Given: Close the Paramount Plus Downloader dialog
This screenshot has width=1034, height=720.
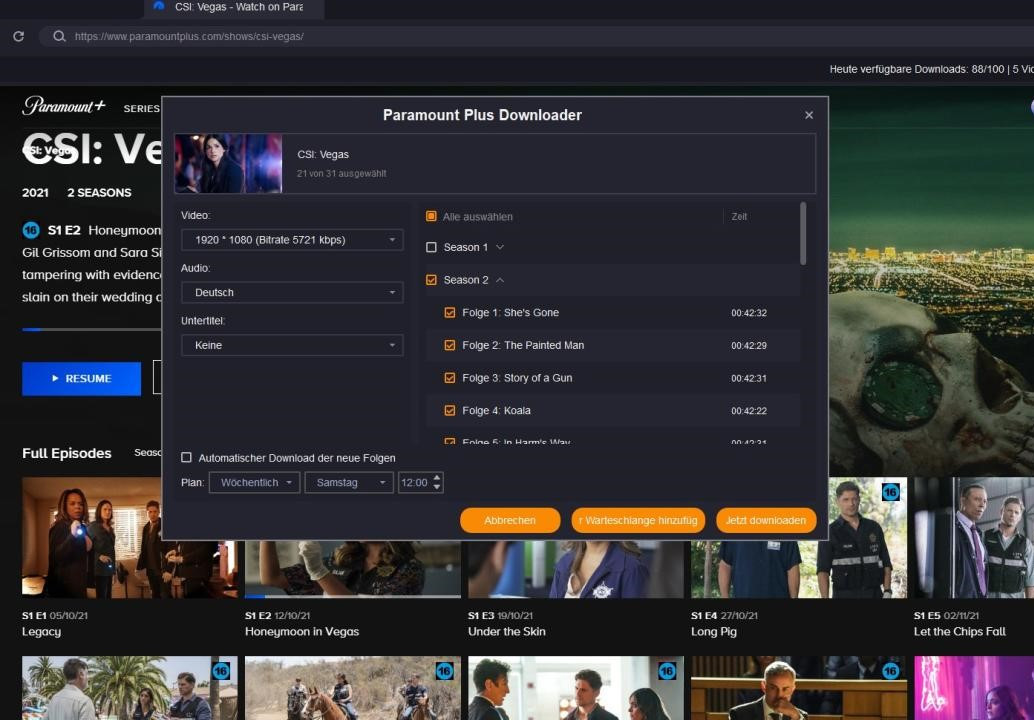Looking at the screenshot, I should 808,115.
